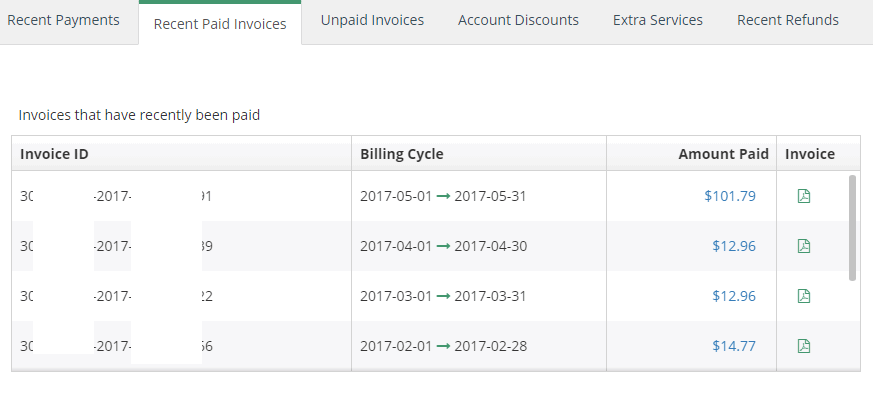This screenshot has height=395, width=873.
Task: Show the Extra Services tab
Action: pyautogui.click(x=658, y=20)
